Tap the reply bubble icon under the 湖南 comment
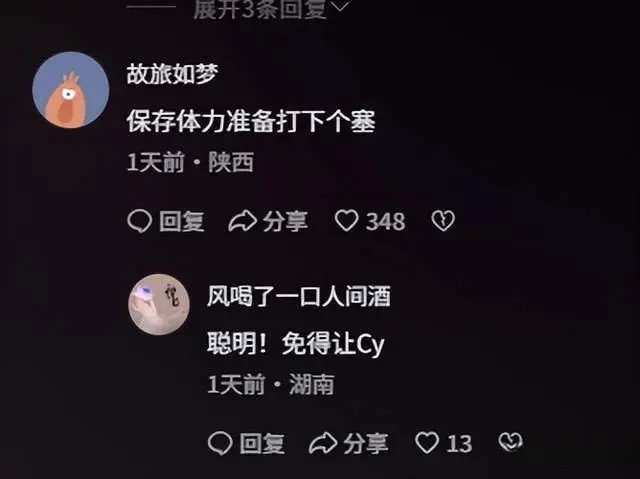 pyautogui.click(x=220, y=443)
